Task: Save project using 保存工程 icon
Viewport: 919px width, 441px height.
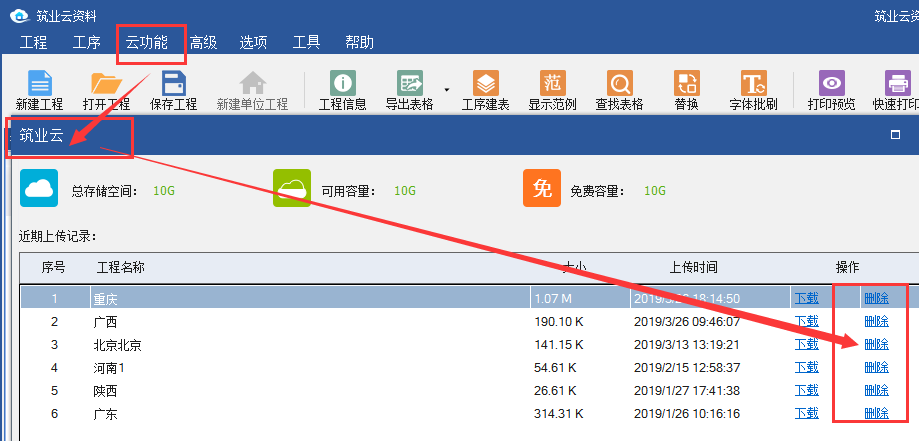Action: tap(173, 84)
